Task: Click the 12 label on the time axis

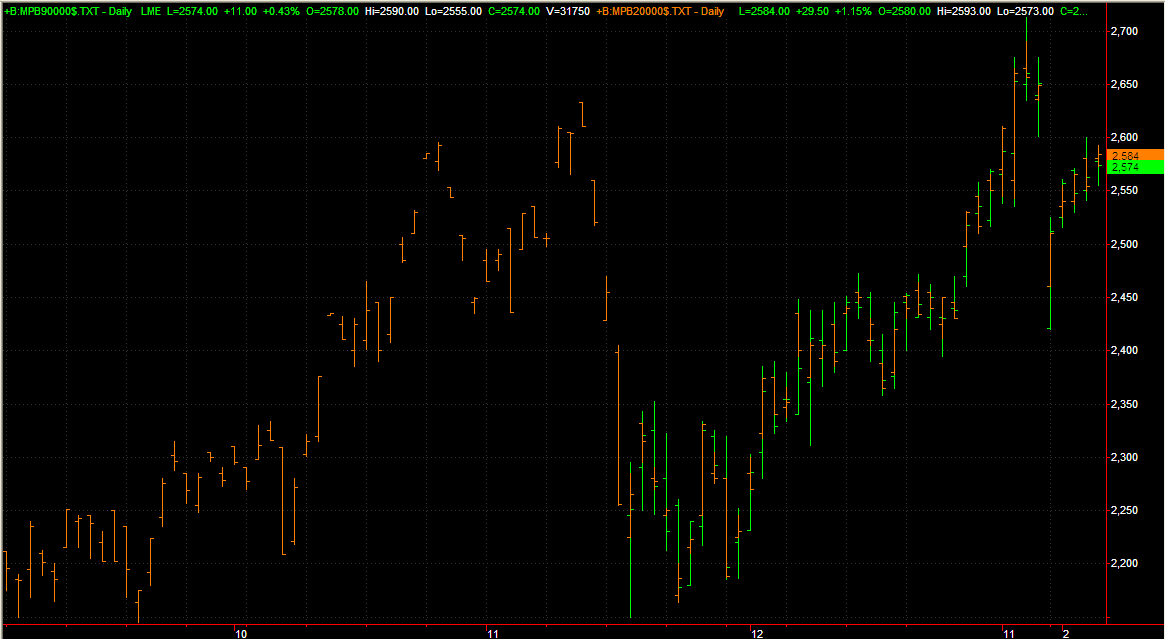Action: (757, 634)
